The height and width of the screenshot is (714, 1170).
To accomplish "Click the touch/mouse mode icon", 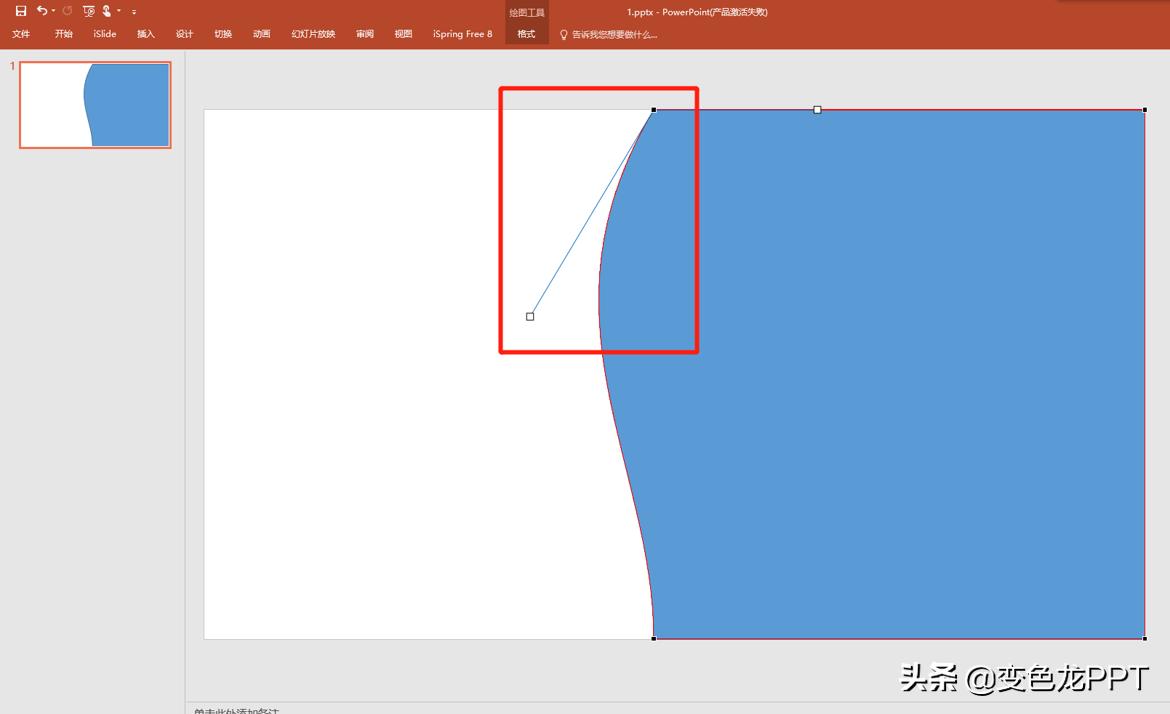I will coord(107,10).
